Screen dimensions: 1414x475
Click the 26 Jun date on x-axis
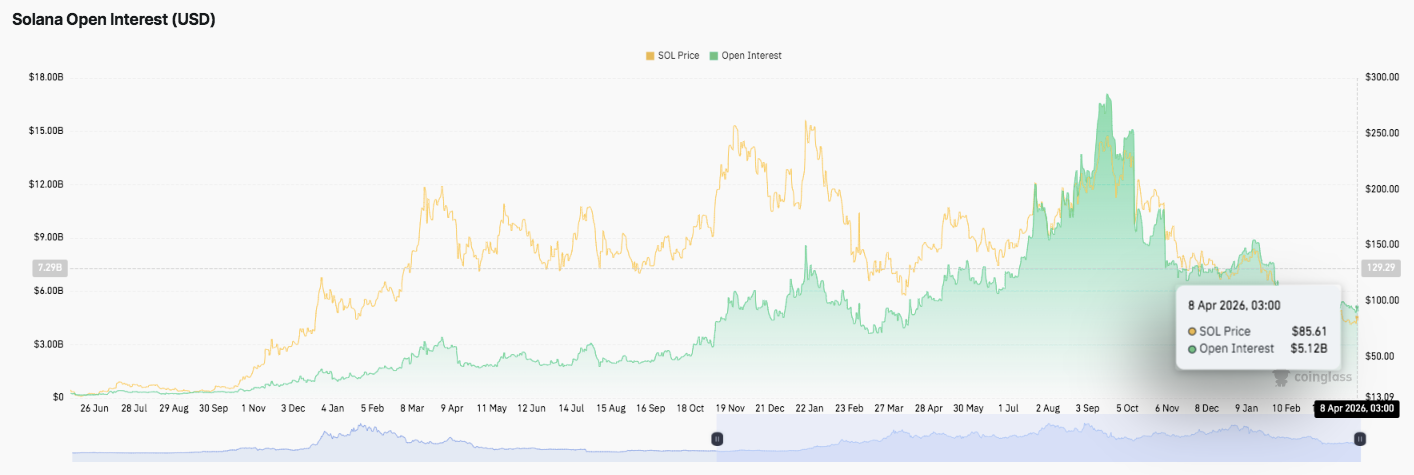[x=96, y=408]
